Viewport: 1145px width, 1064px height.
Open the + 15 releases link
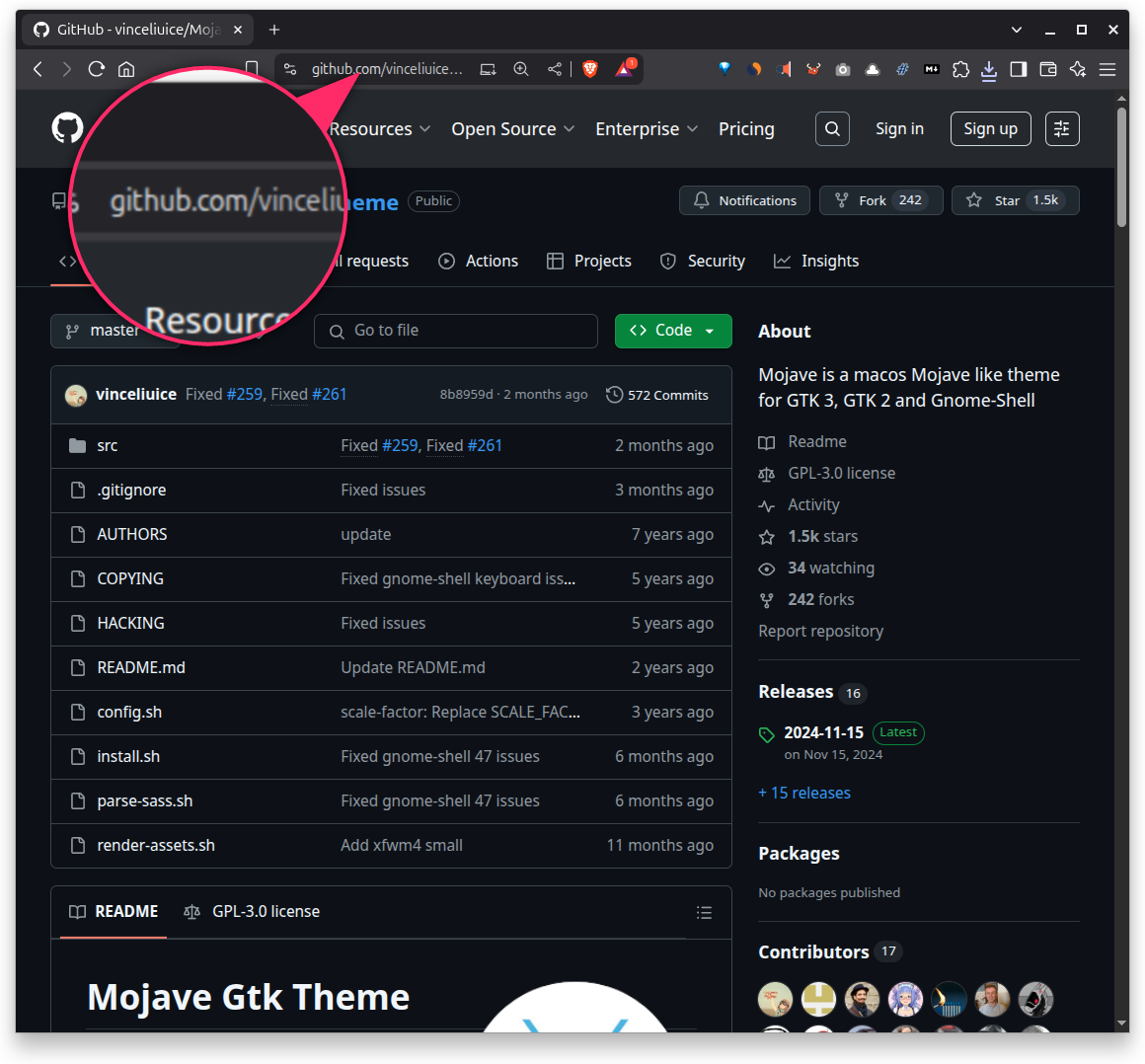pyautogui.click(x=804, y=794)
